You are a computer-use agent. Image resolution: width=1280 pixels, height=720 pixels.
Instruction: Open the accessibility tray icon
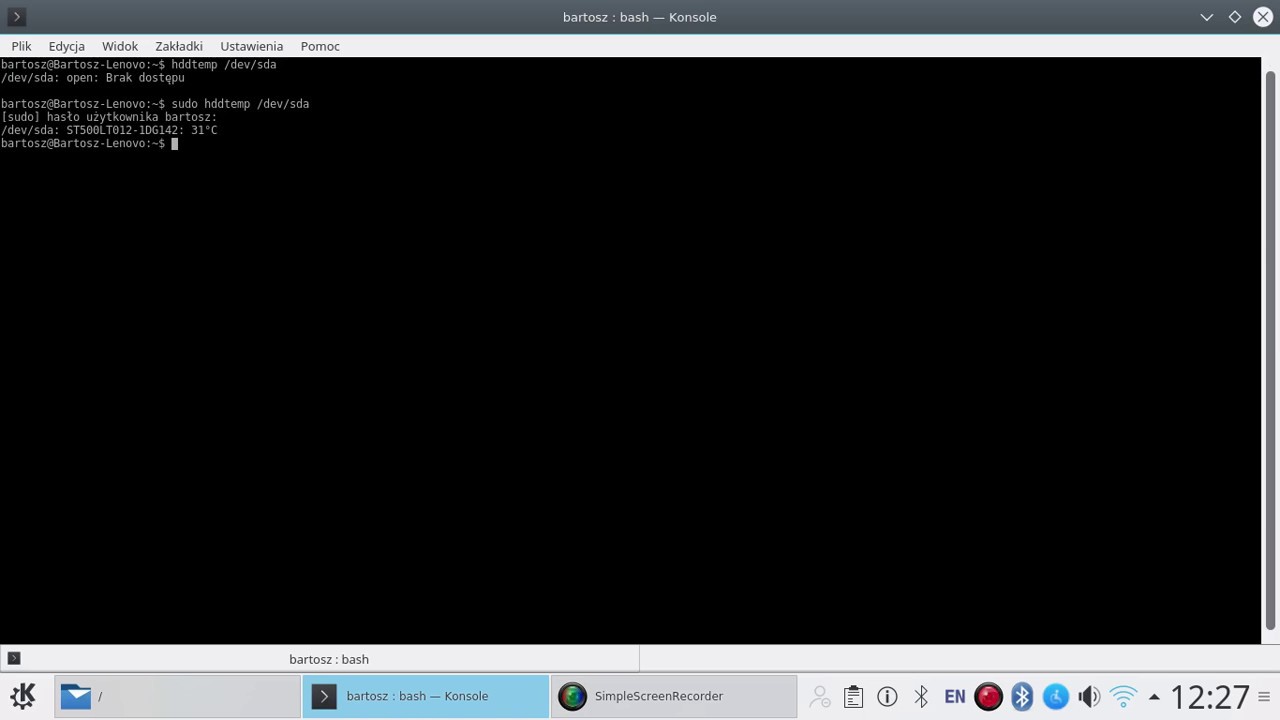pyautogui.click(x=1056, y=696)
